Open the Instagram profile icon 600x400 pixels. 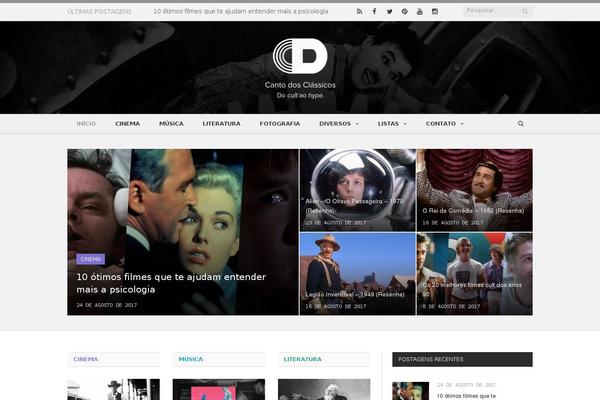435,11
